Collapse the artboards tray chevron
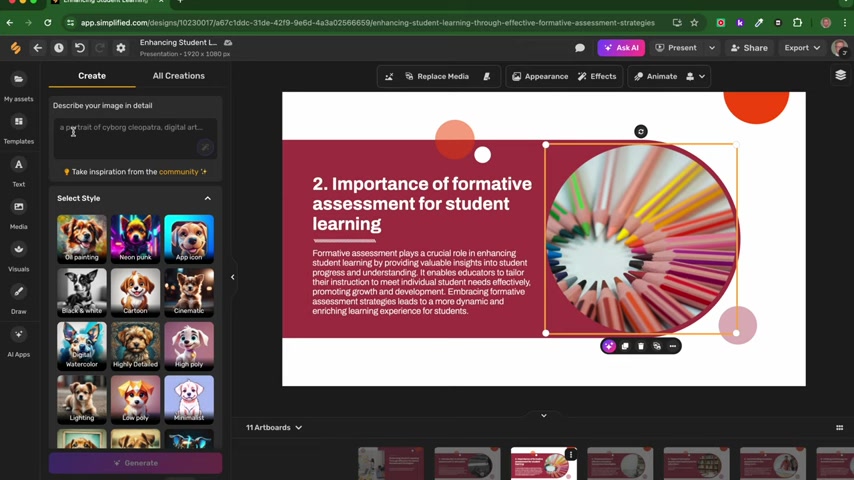This screenshot has height=480, width=854. [544, 416]
